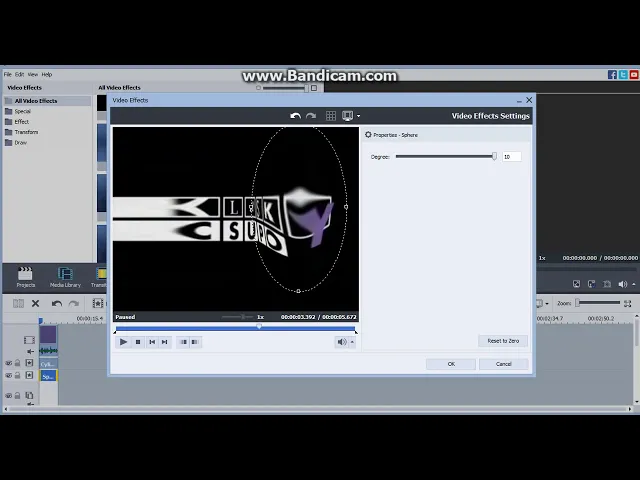The width and height of the screenshot is (640, 480).
Task: Play the Sphere effect preview
Action: coord(123,342)
